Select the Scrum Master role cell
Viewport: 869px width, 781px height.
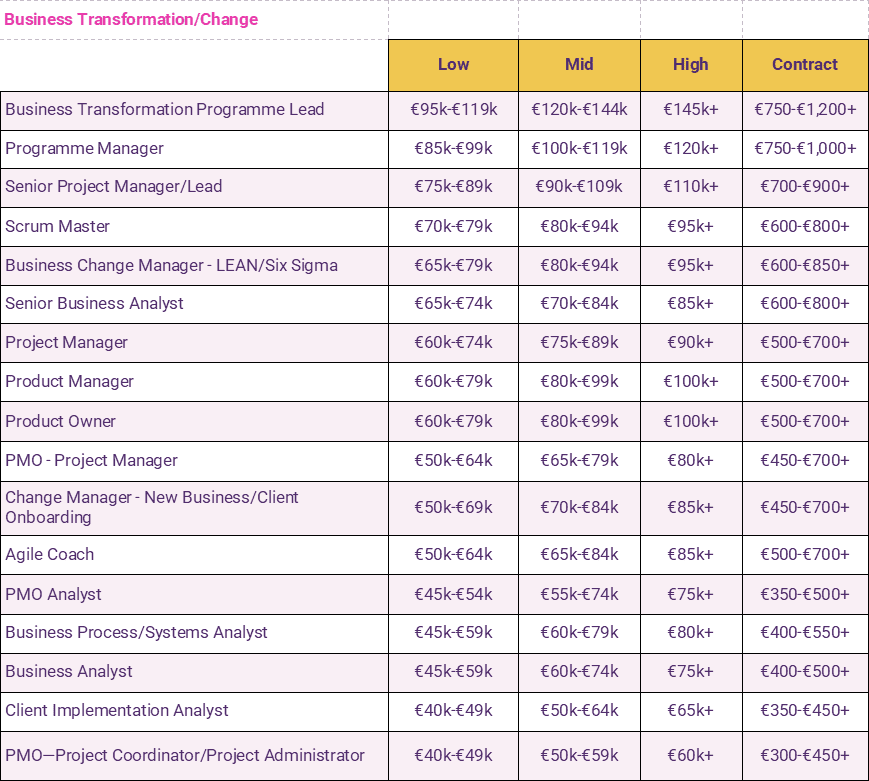coord(57,226)
